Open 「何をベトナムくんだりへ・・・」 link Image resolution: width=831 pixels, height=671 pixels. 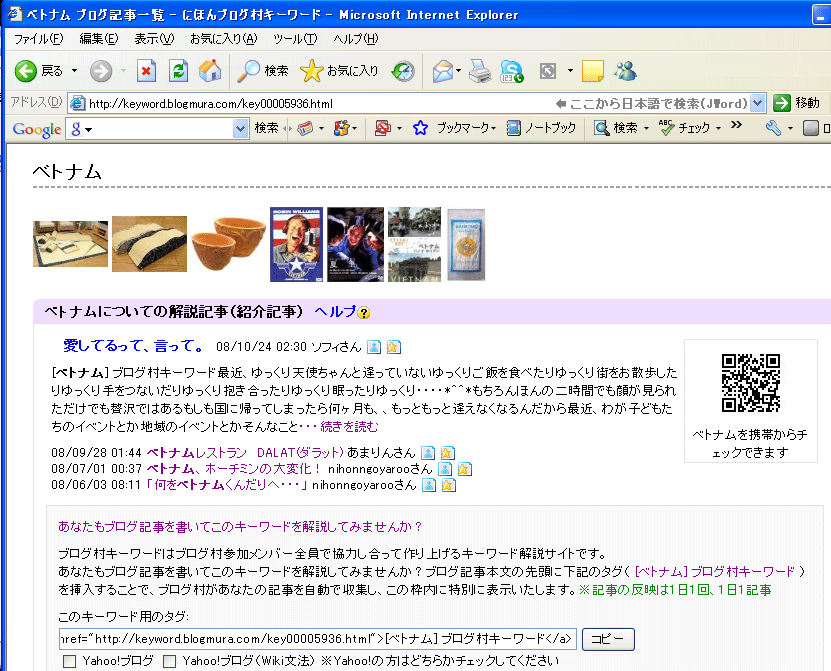226,485
